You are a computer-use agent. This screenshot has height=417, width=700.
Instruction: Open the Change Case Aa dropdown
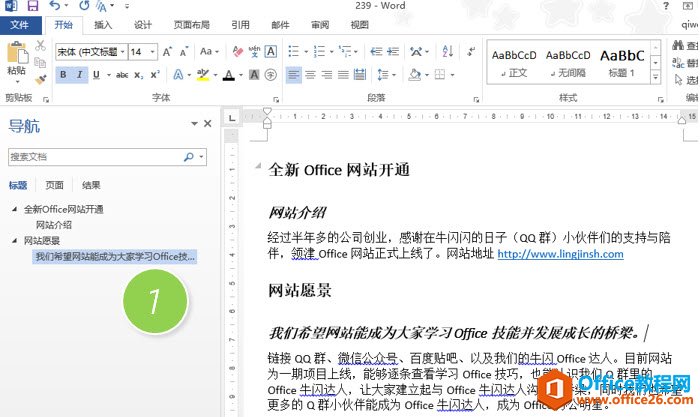coord(209,52)
